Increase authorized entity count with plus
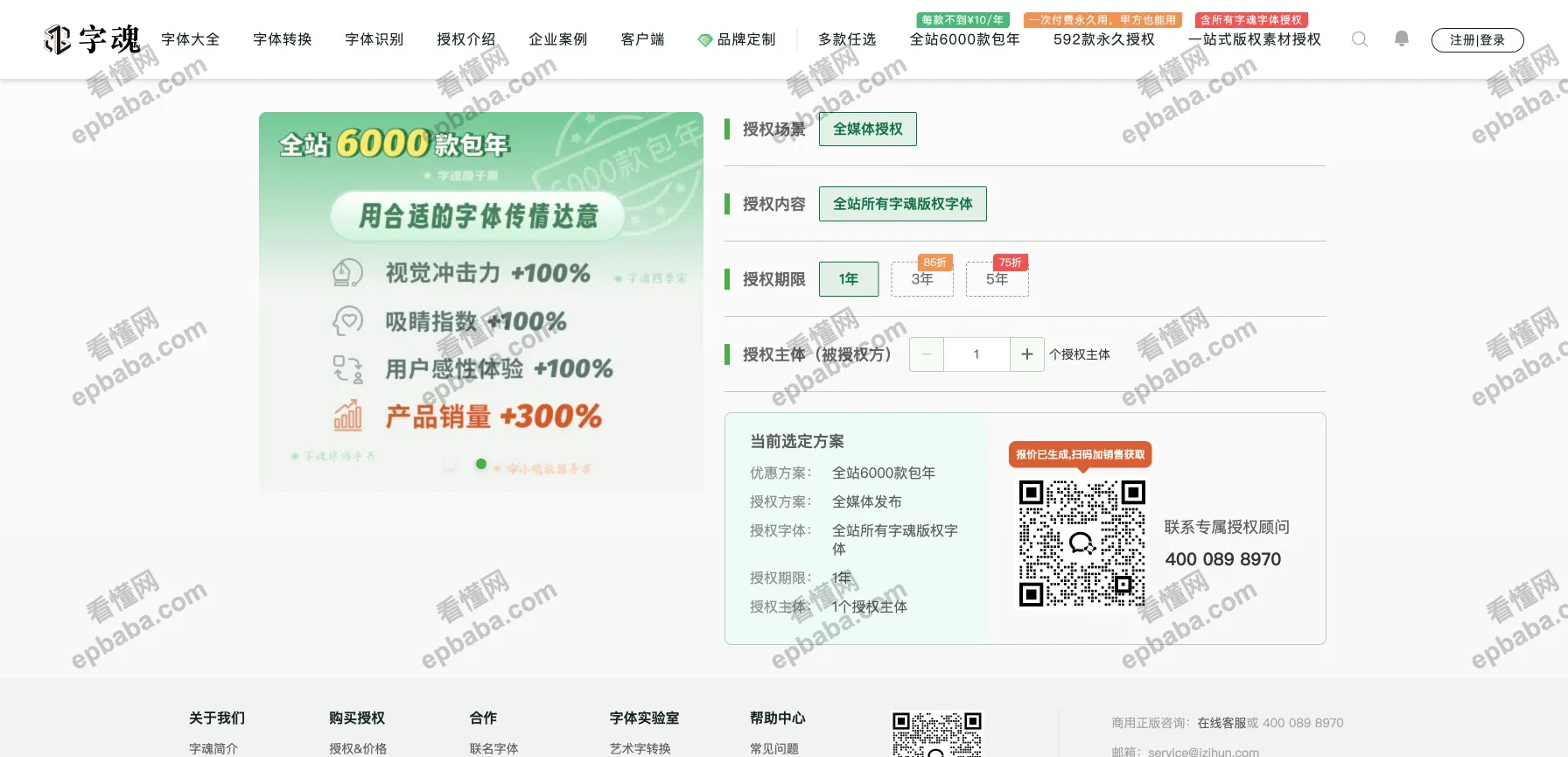This screenshot has width=1568, height=757. tap(1026, 354)
